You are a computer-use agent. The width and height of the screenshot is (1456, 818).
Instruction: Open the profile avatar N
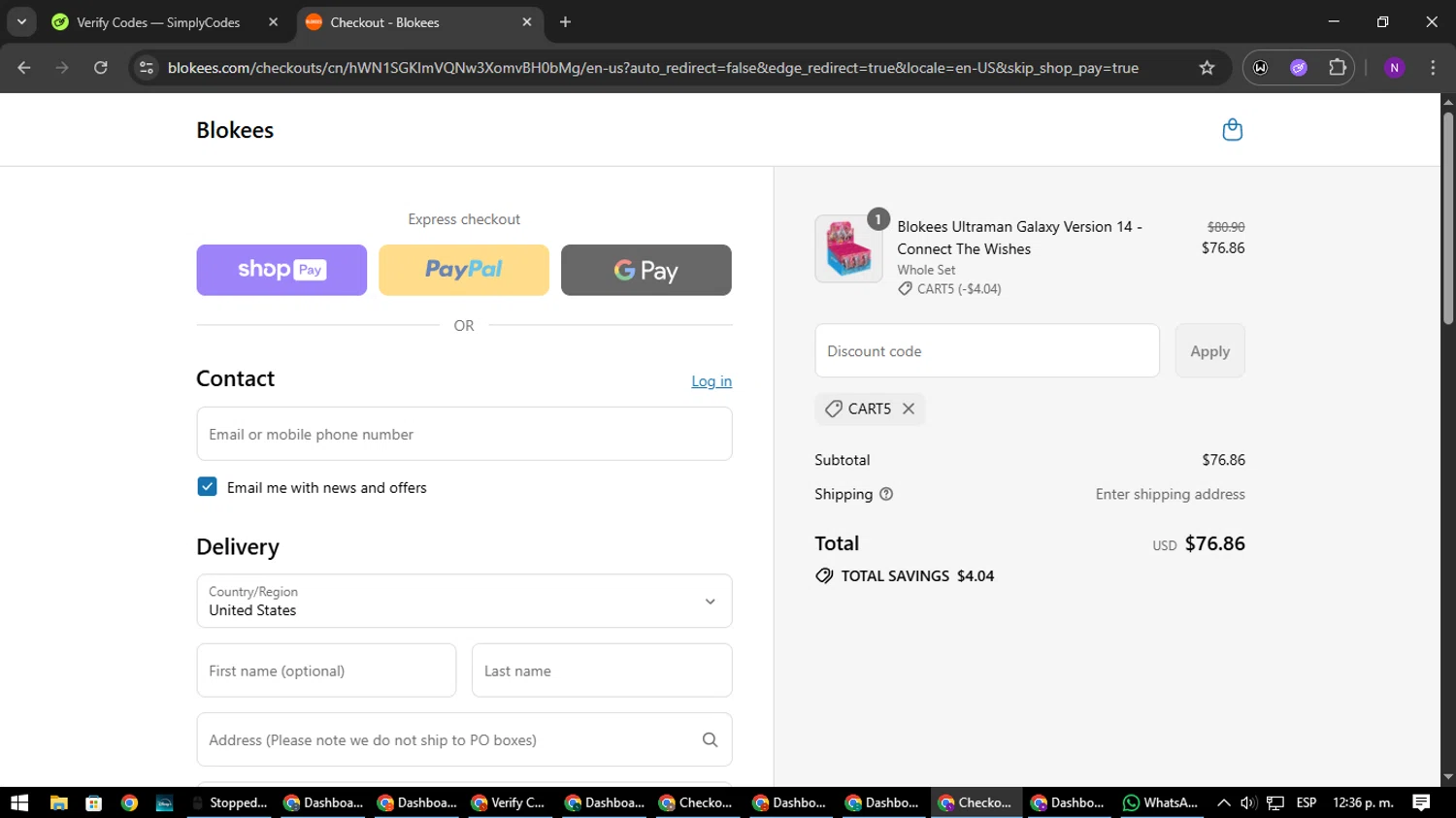1394,68
